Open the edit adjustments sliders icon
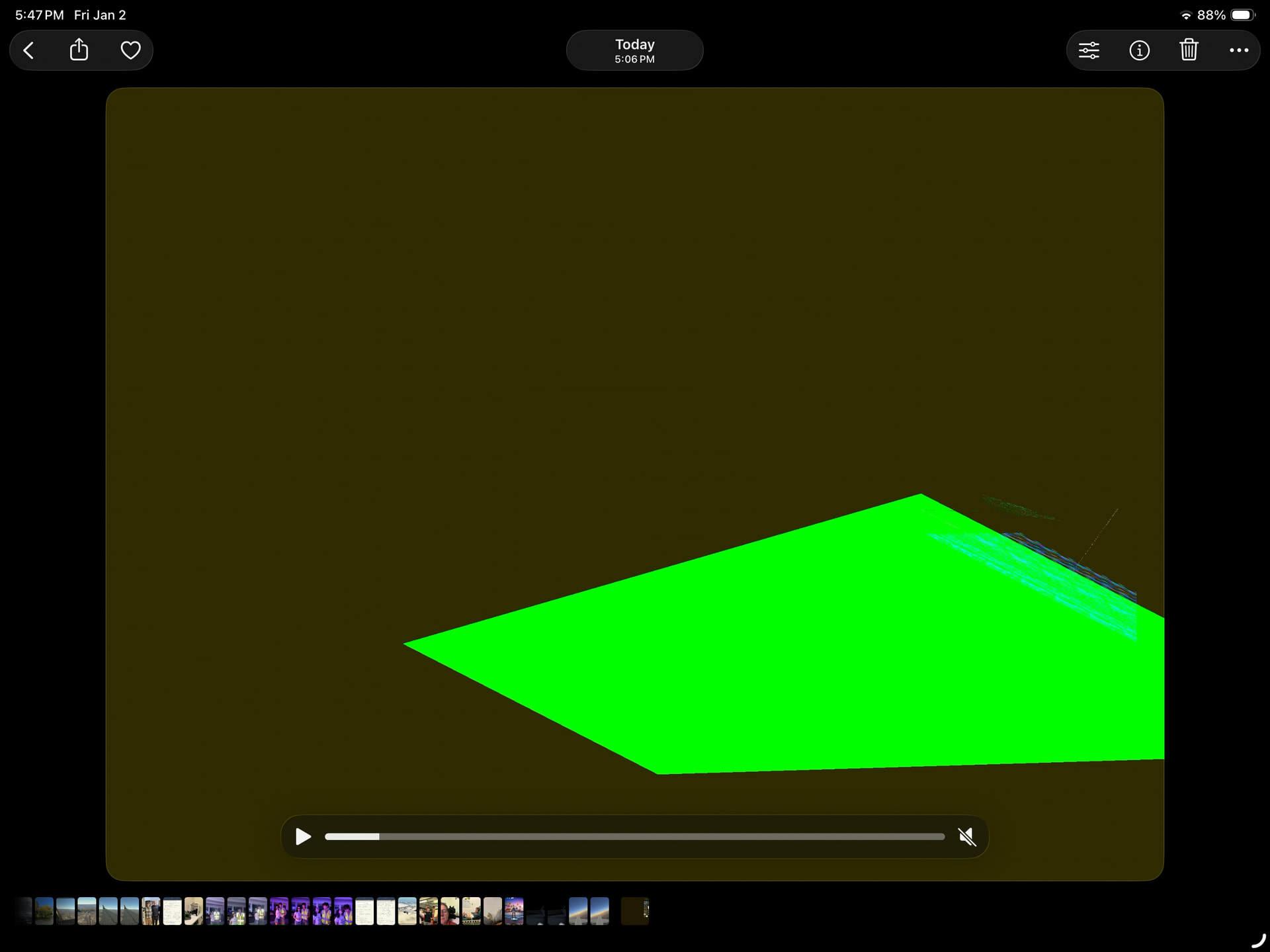The width and height of the screenshot is (1270, 952). (1089, 50)
